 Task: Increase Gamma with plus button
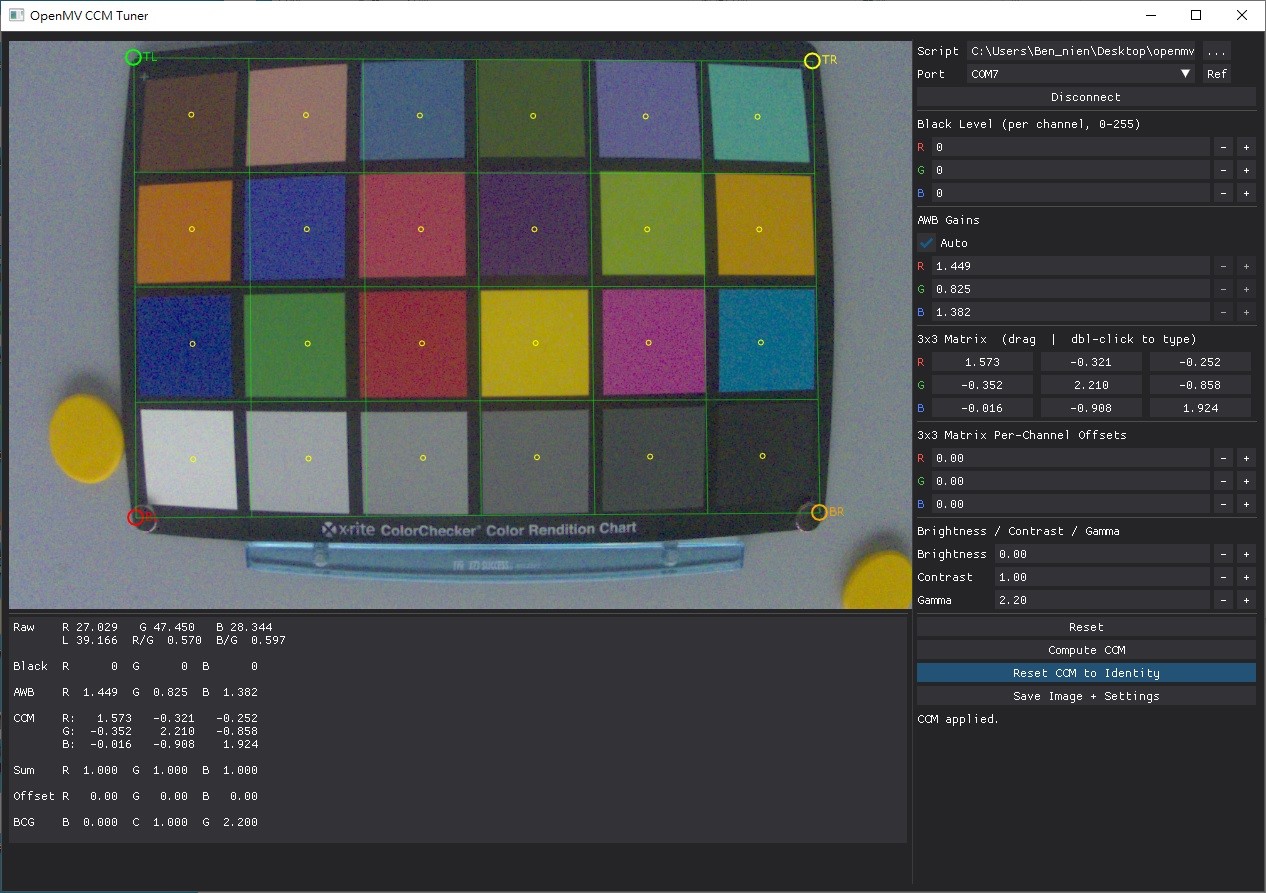[x=1246, y=600]
